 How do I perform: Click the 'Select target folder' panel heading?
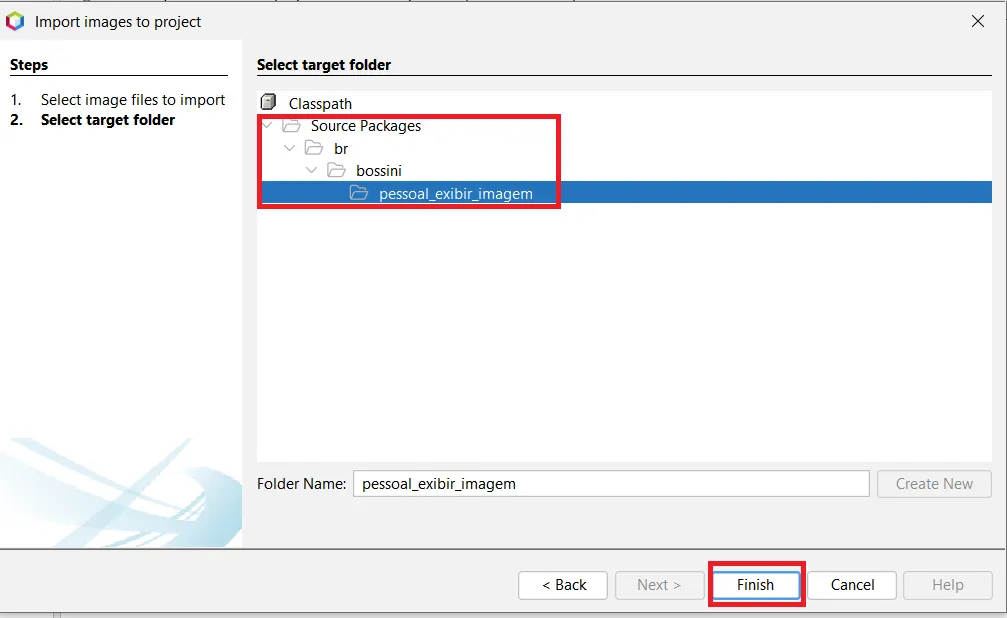click(x=324, y=65)
